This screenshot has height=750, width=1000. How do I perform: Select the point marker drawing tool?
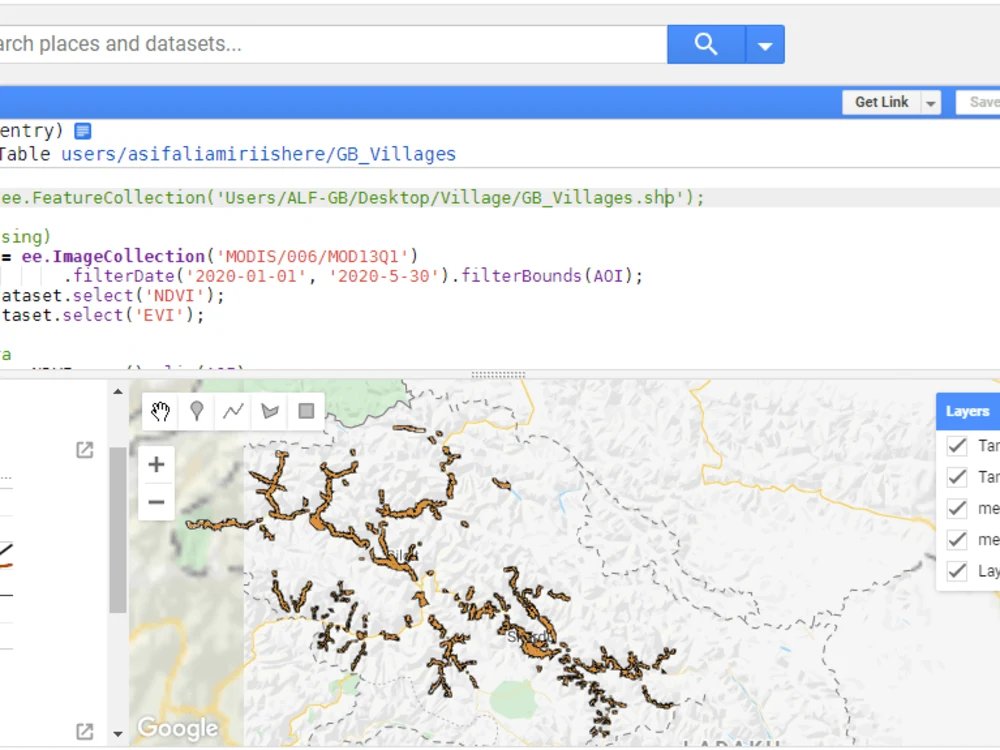click(x=196, y=411)
